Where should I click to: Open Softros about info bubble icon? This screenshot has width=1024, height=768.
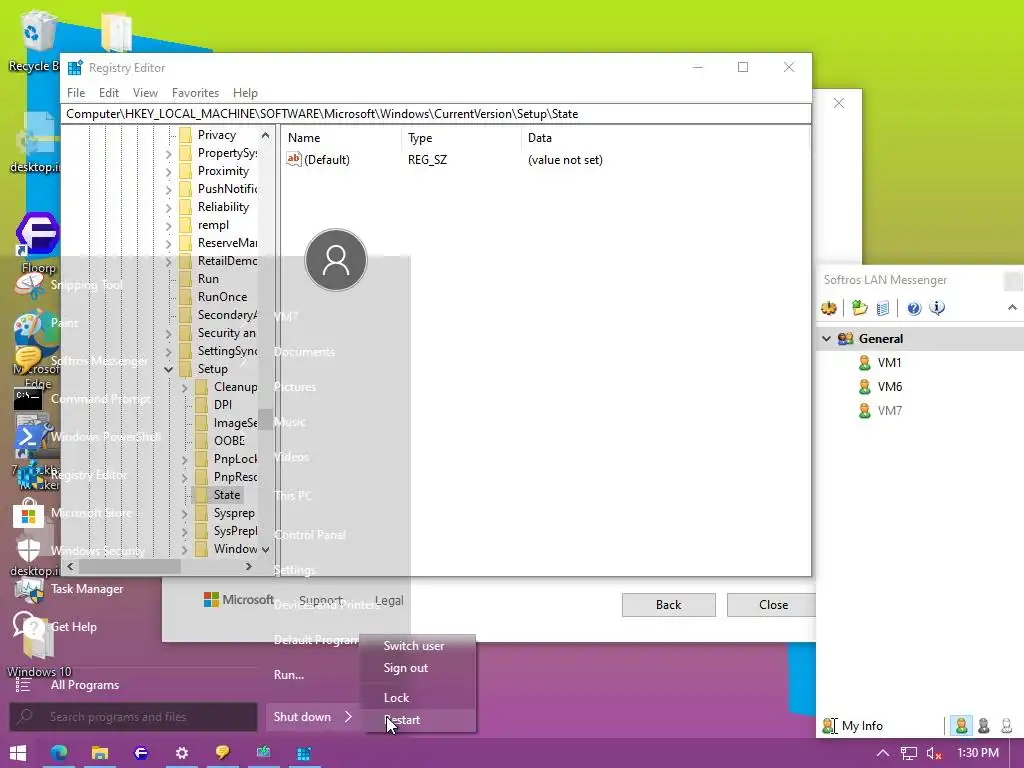(x=937, y=308)
